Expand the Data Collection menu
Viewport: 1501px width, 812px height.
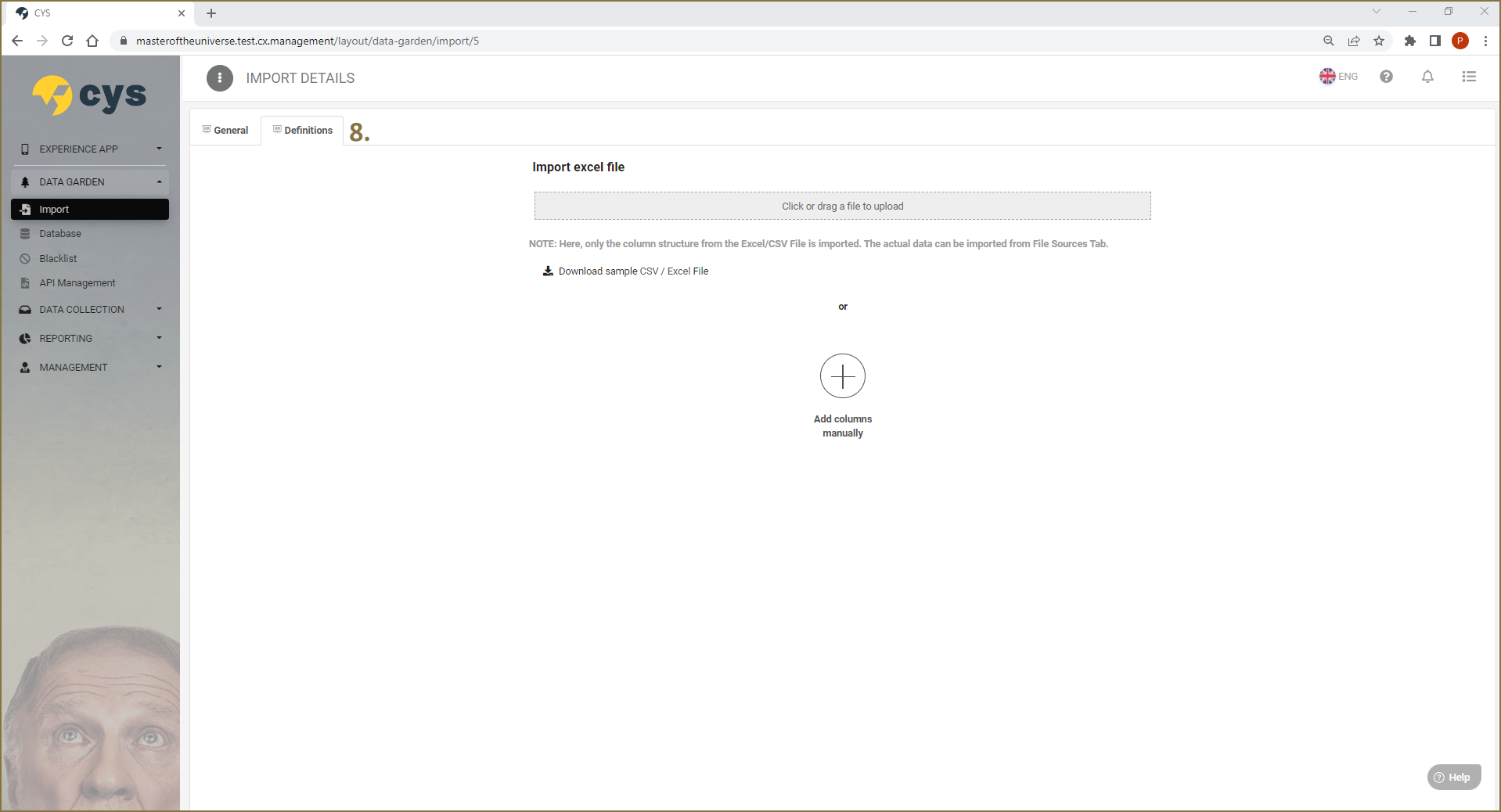point(91,309)
